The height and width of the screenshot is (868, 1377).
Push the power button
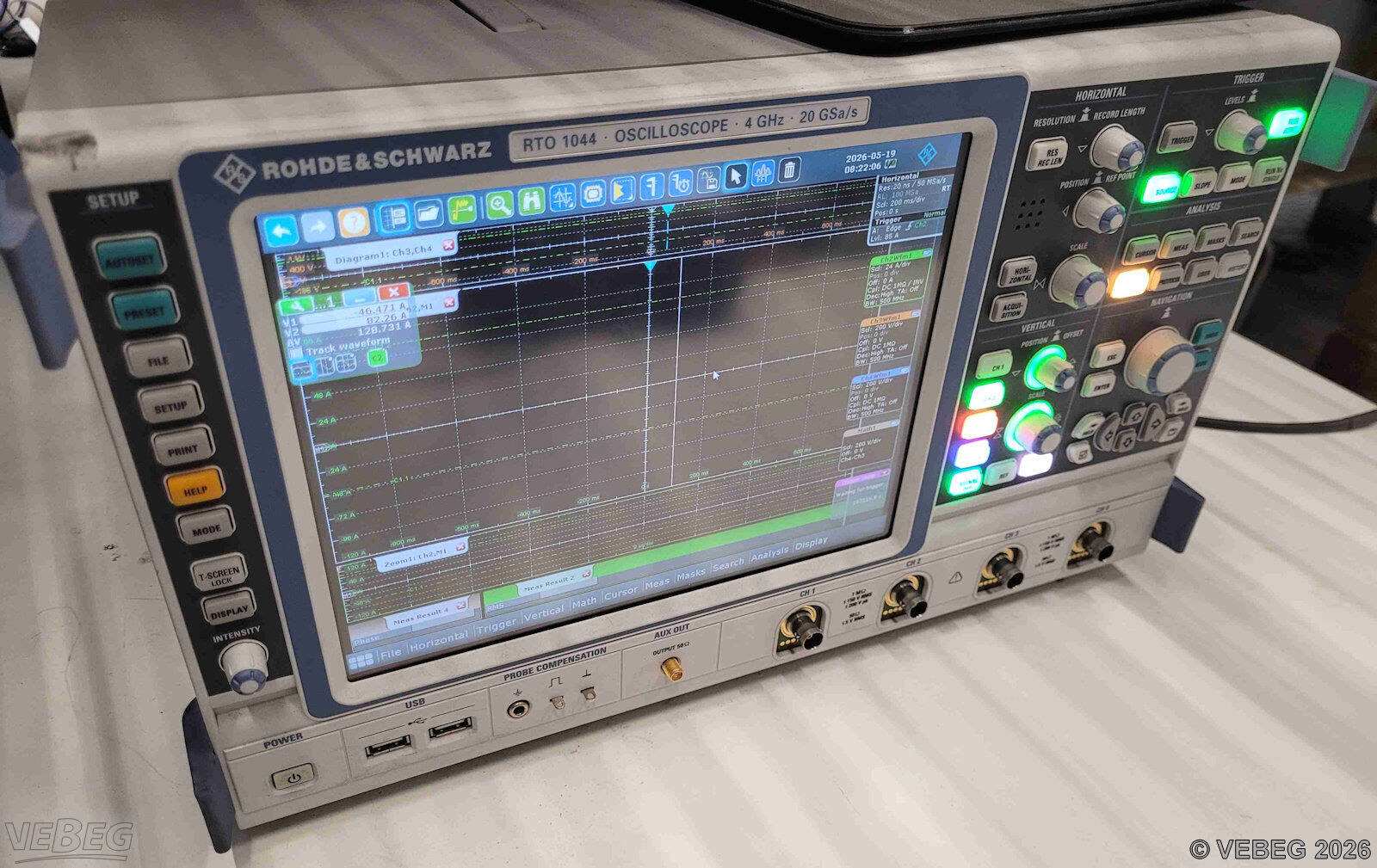coord(295,777)
